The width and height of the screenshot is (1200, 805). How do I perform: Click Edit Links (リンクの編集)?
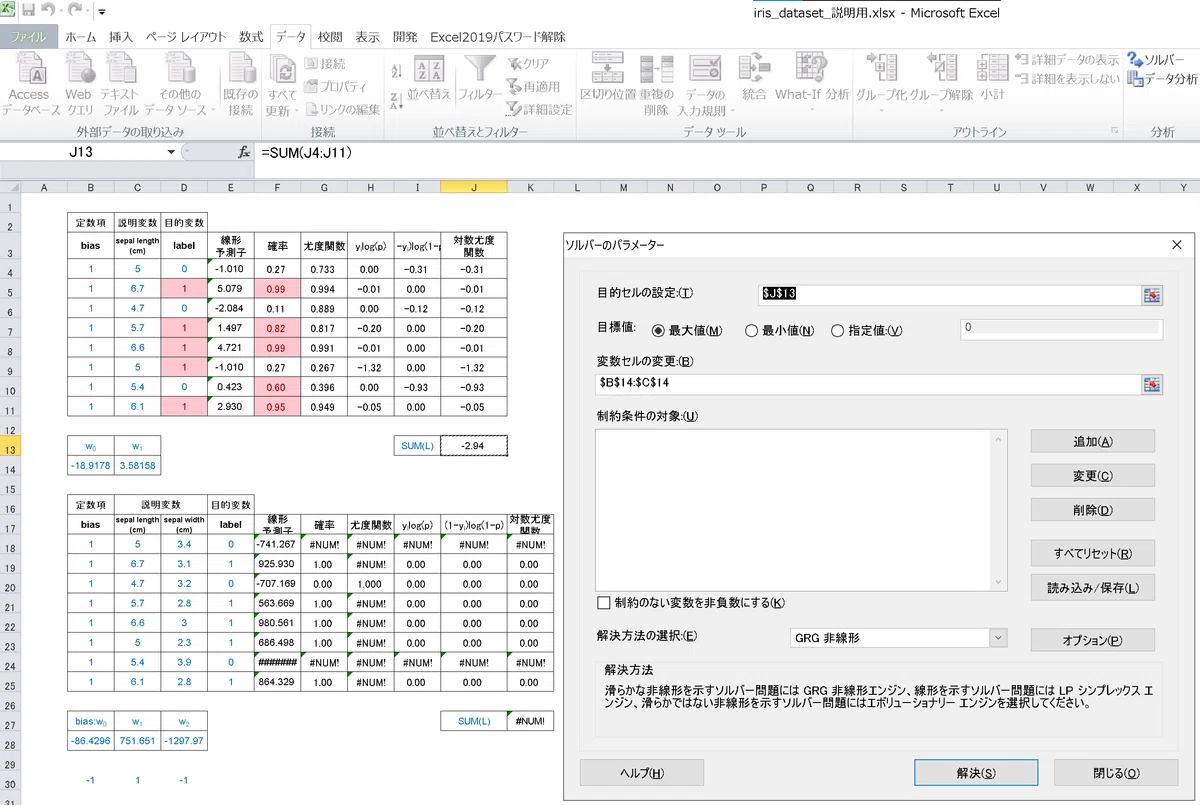(343, 109)
